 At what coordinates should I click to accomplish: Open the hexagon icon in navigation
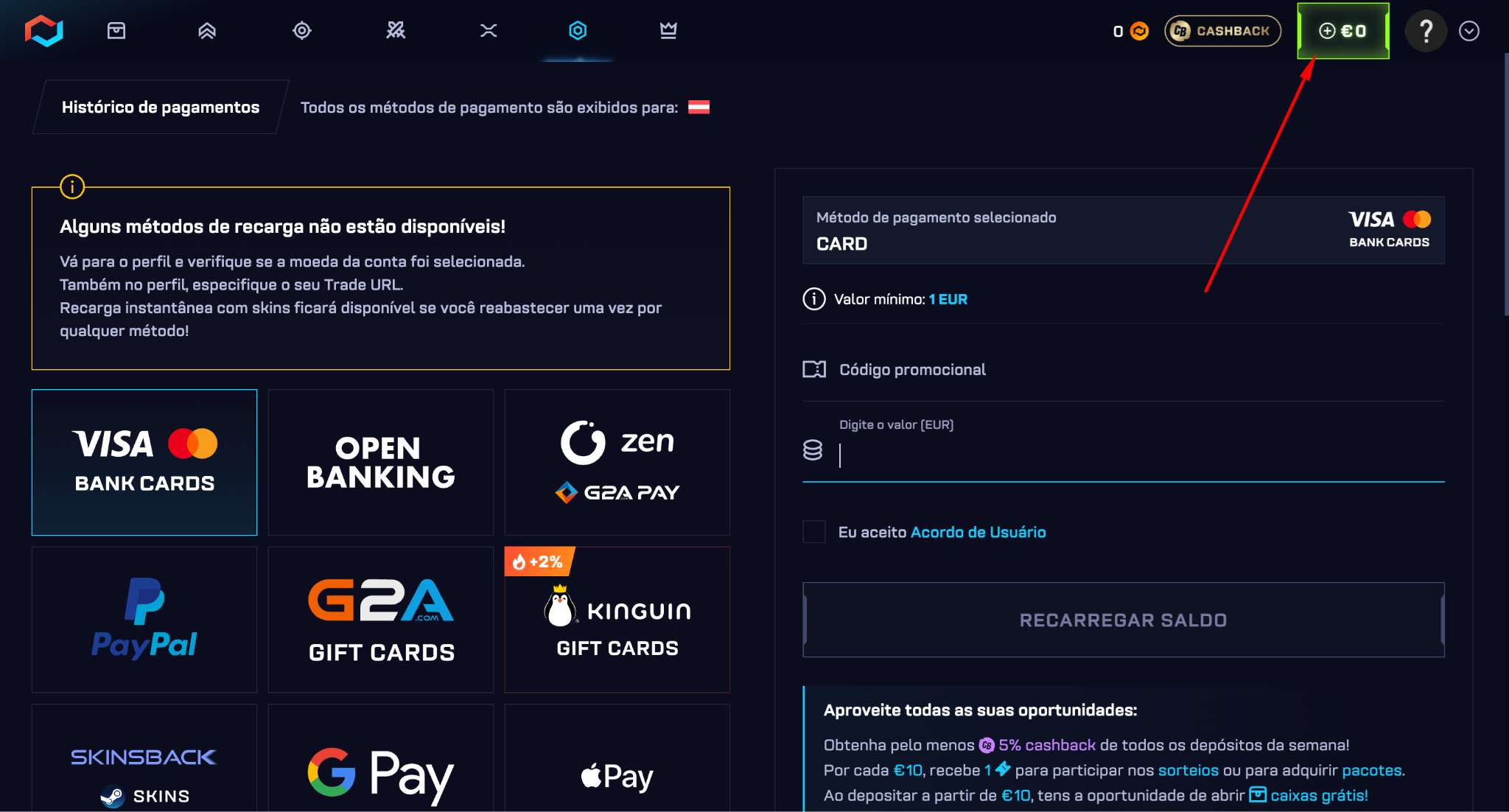pyautogui.click(x=578, y=30)
